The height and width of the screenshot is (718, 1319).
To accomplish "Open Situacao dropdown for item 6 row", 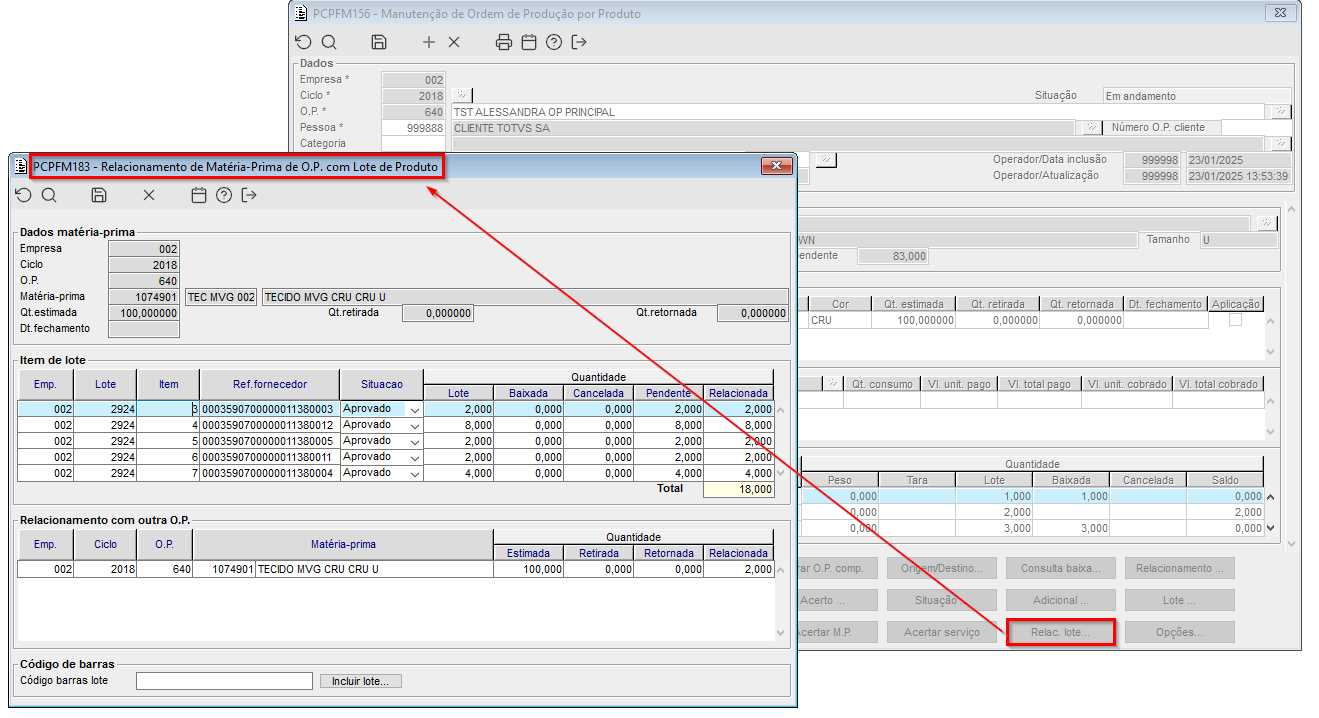I will coord(415,457).
